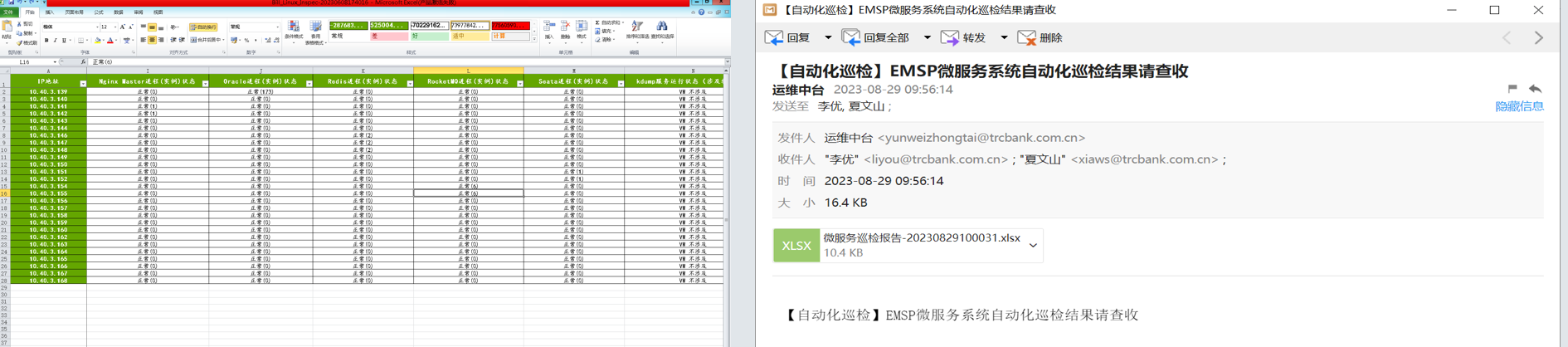This screenshot has width=1568, height=347.
Task: Toggle Italic formatting in Excel
Action: click(x=55, y=41)
